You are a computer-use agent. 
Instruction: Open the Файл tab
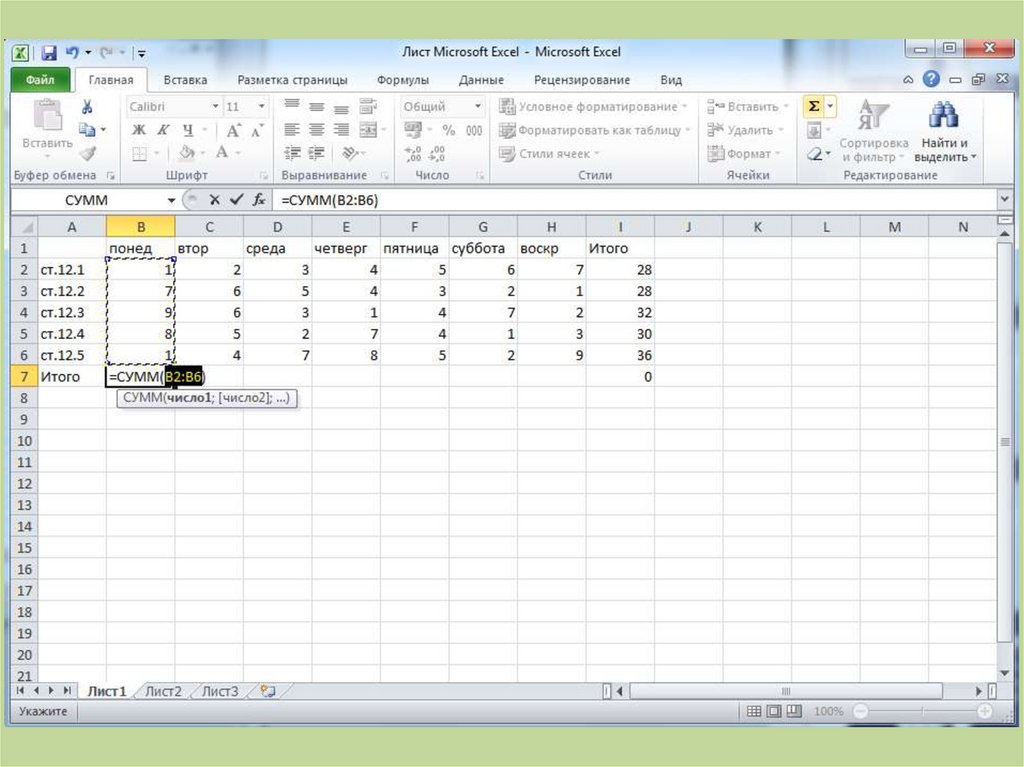coord(40,80)
